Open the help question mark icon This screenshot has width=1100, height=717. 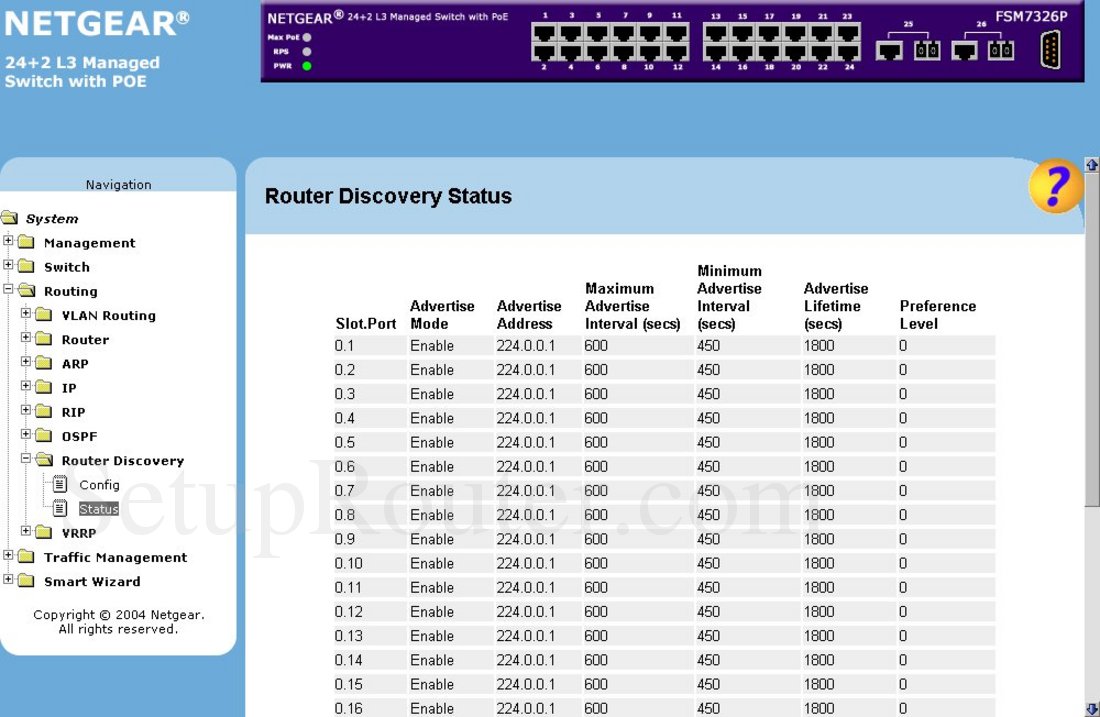[x=1055, y=187]
